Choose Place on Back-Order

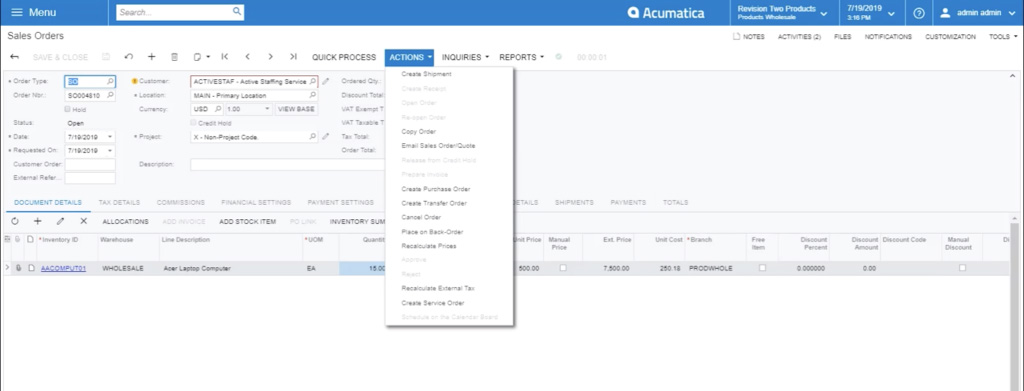point(432,232)
